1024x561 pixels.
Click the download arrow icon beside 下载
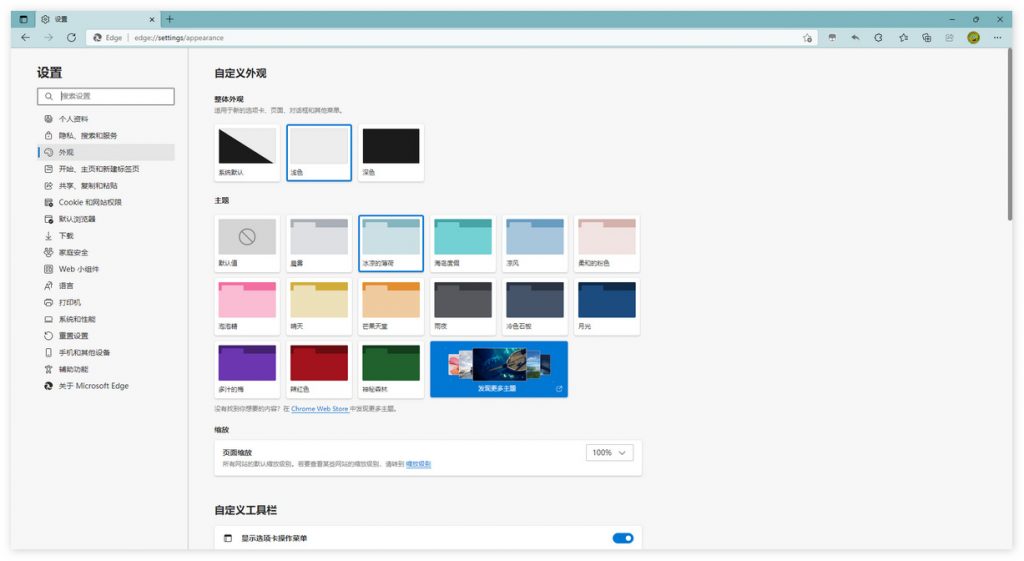[x=48, y=236]
